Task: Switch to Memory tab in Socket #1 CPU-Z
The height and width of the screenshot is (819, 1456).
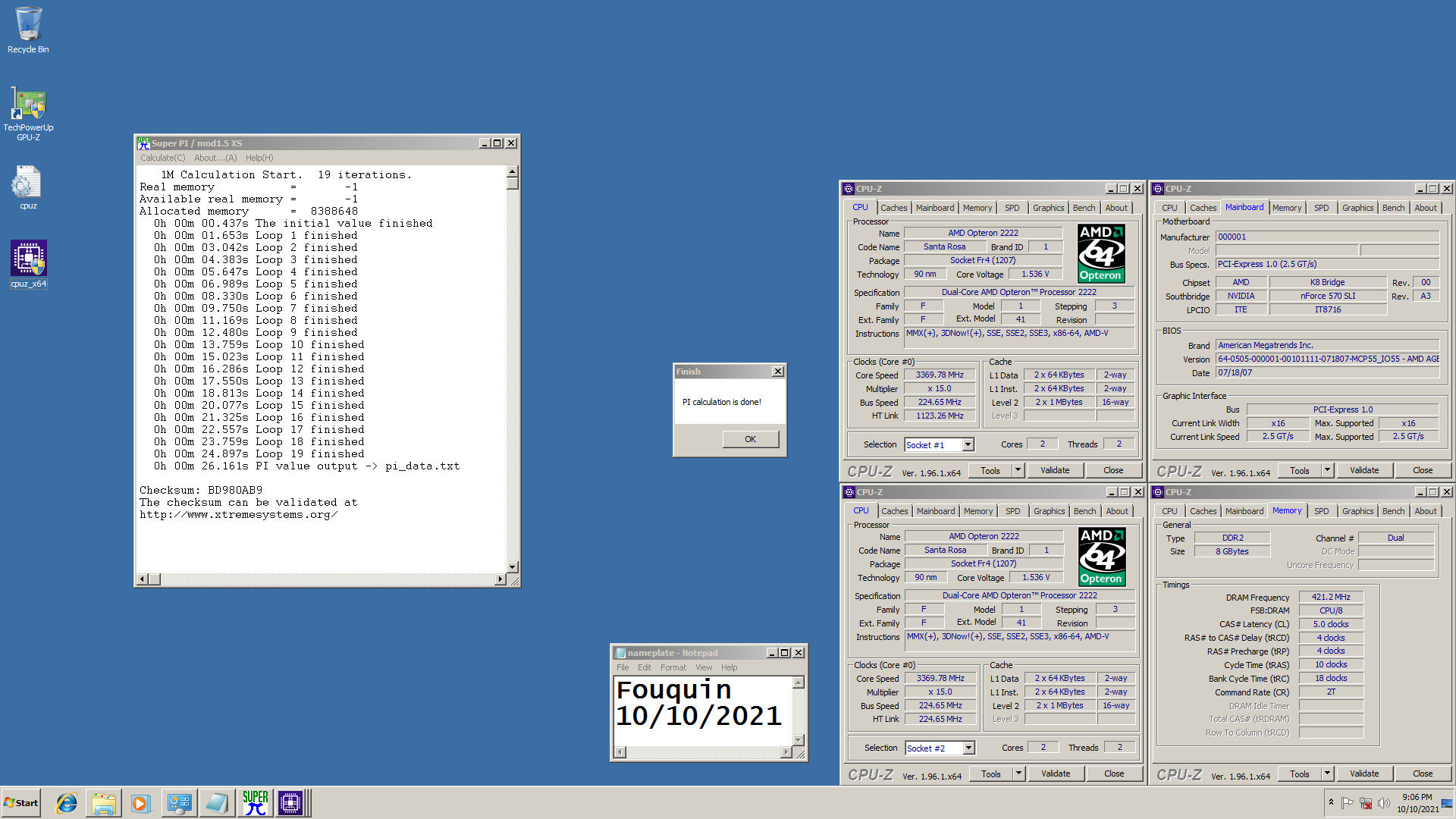Action: click(977, 208)
